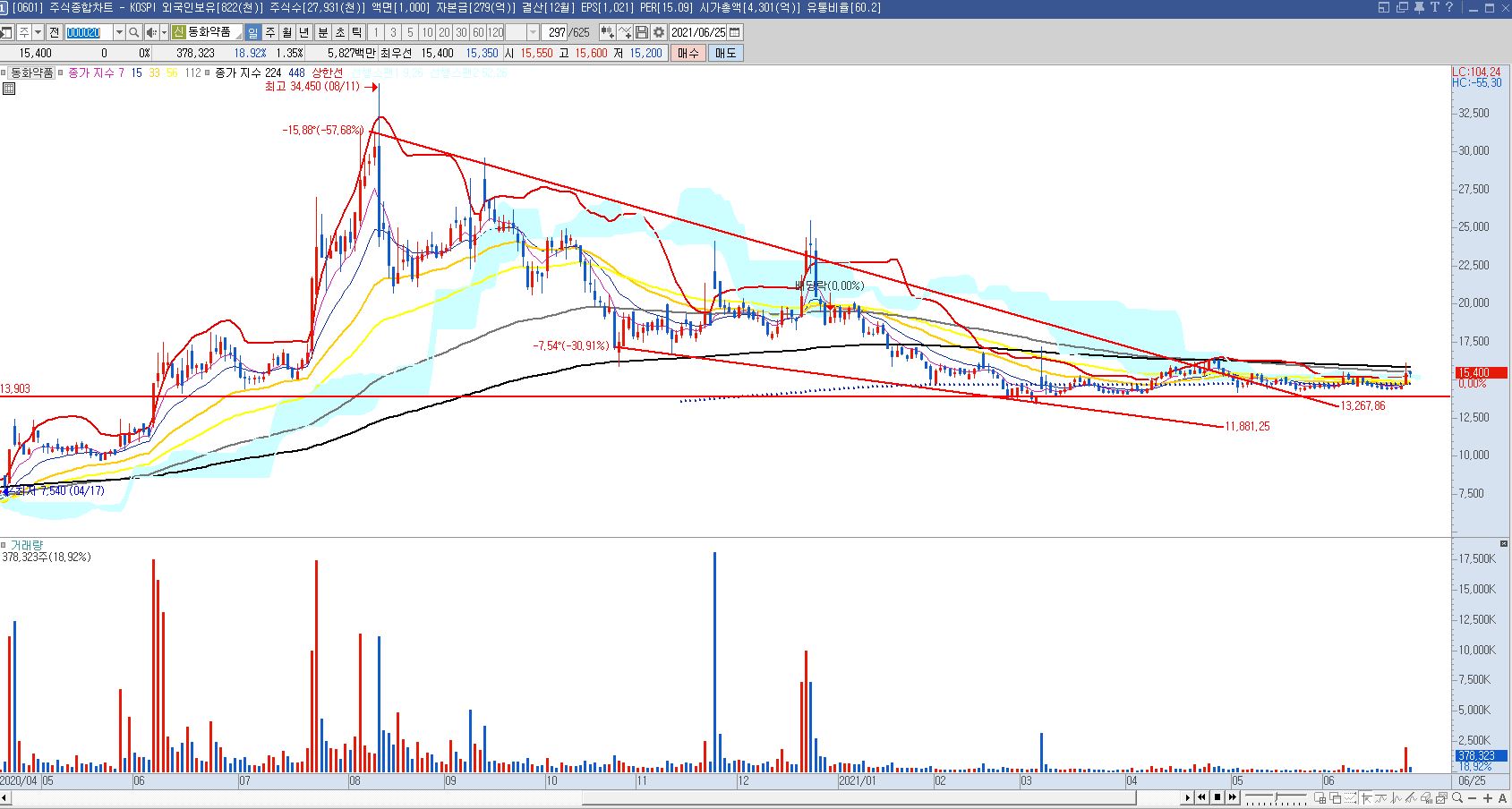Click the scrollbar right arrow
Image resolution: width=1512 pixels, height=809 pixels.
click(1188, 797)
